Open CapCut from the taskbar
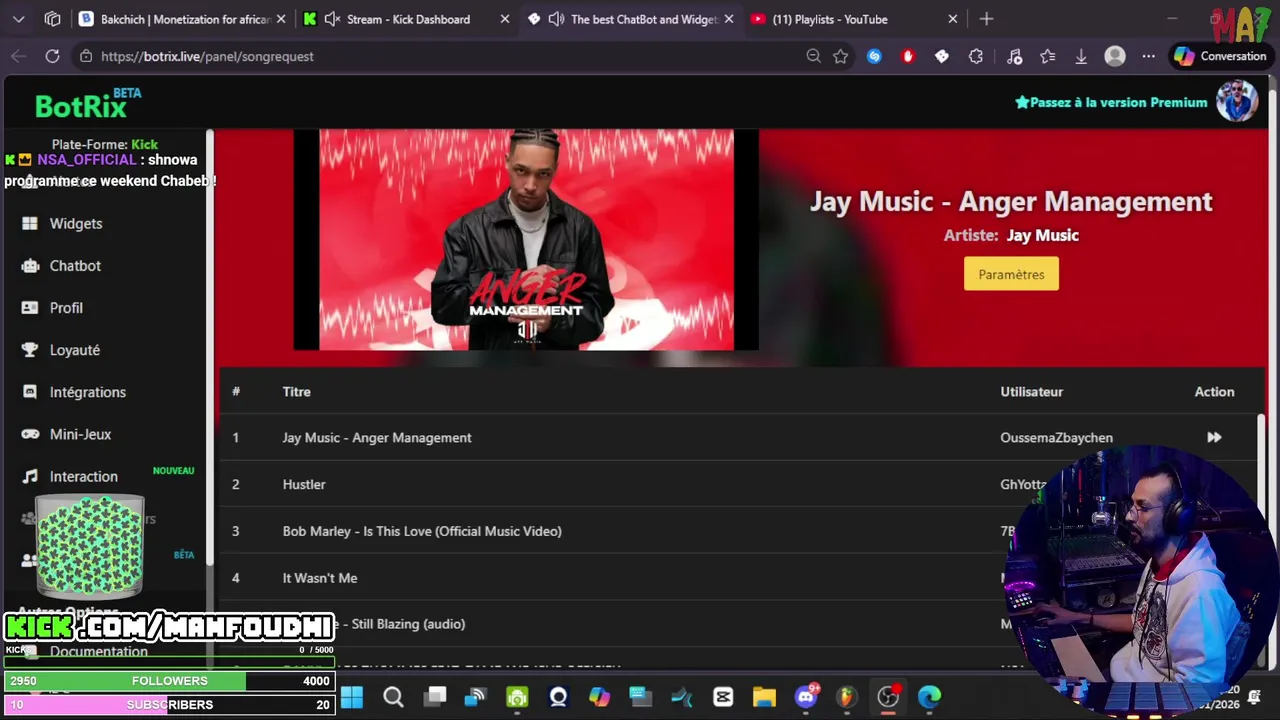1280x720 pixels. (723, 697)
